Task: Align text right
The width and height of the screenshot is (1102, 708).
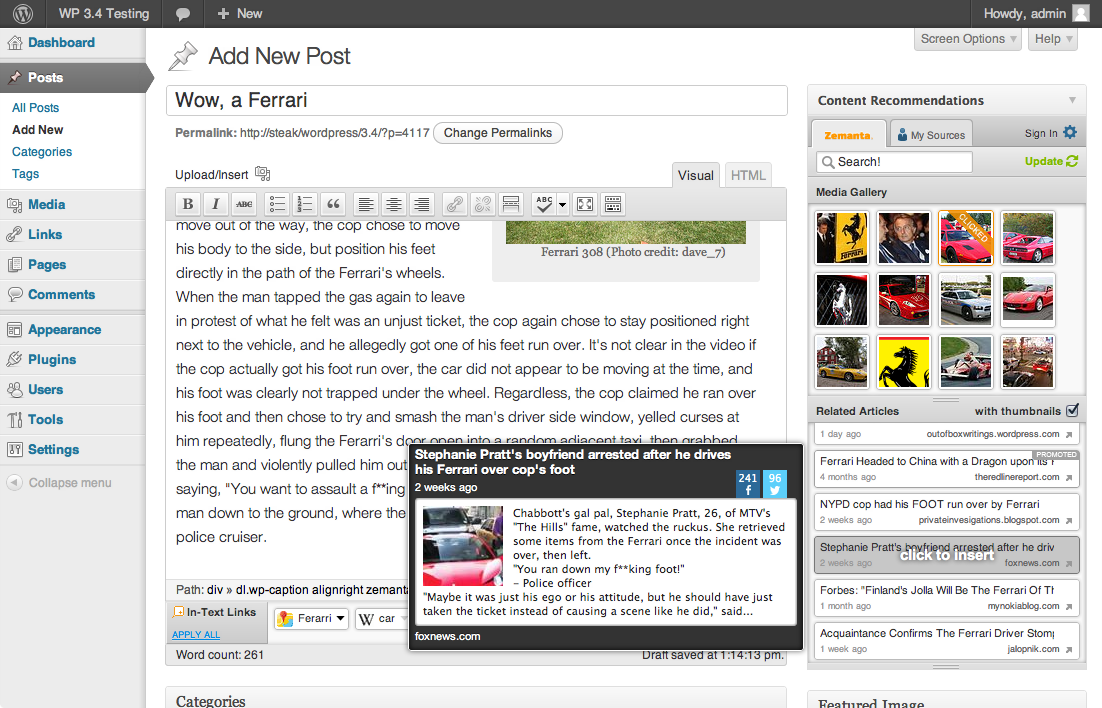Action: tap(422, 205)
